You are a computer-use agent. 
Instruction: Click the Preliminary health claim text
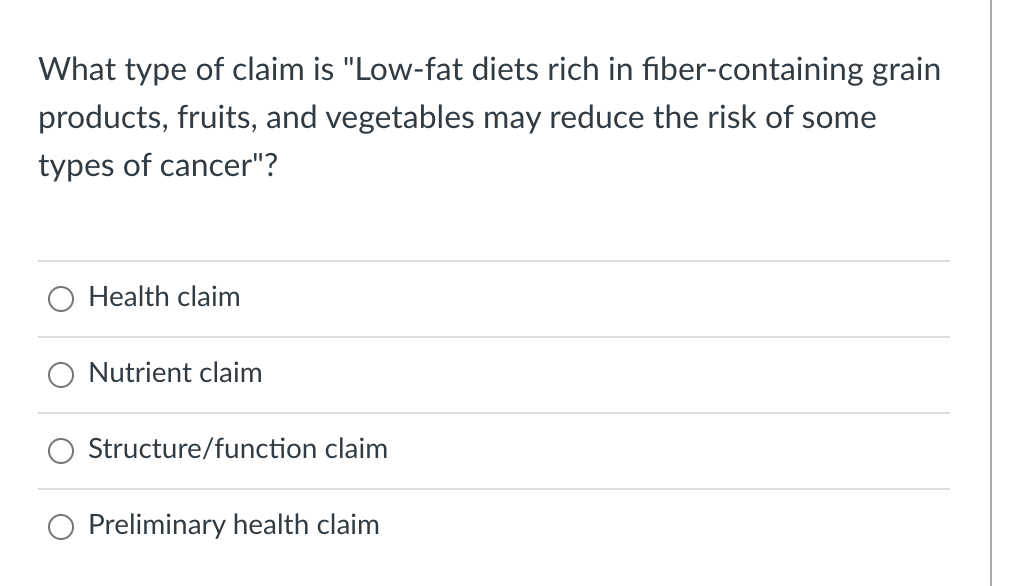tap(233, 526)
